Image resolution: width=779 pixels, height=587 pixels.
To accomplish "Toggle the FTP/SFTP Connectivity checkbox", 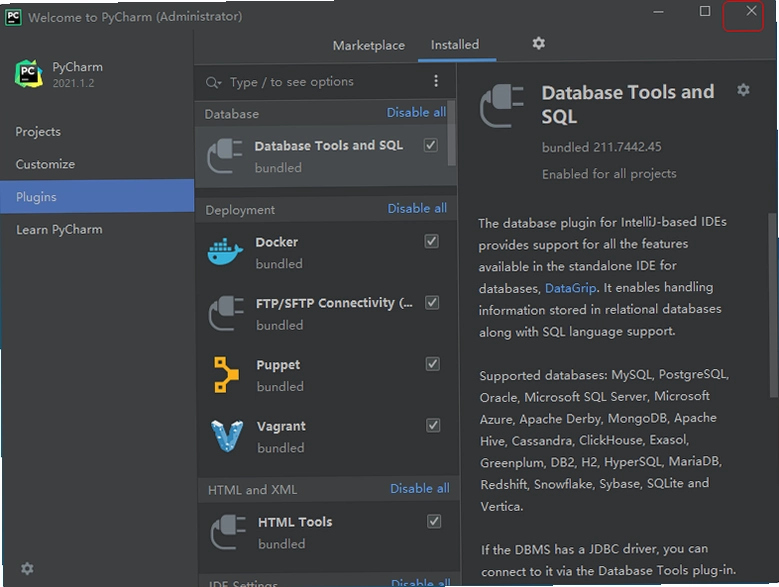I will [432, 302].
